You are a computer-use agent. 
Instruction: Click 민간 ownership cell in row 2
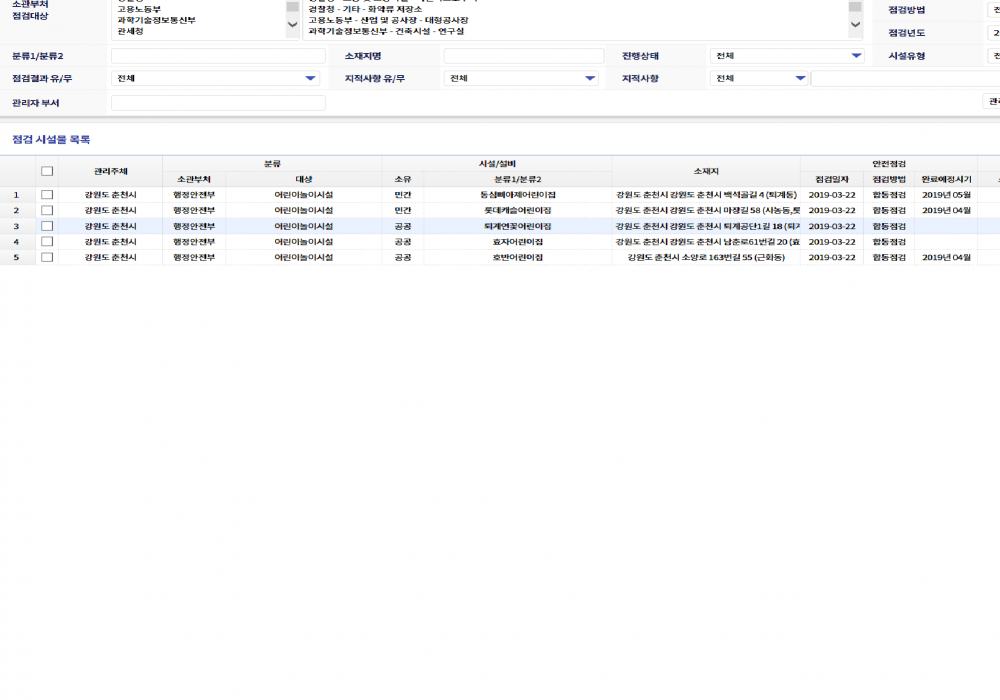(x=402, y=210)
